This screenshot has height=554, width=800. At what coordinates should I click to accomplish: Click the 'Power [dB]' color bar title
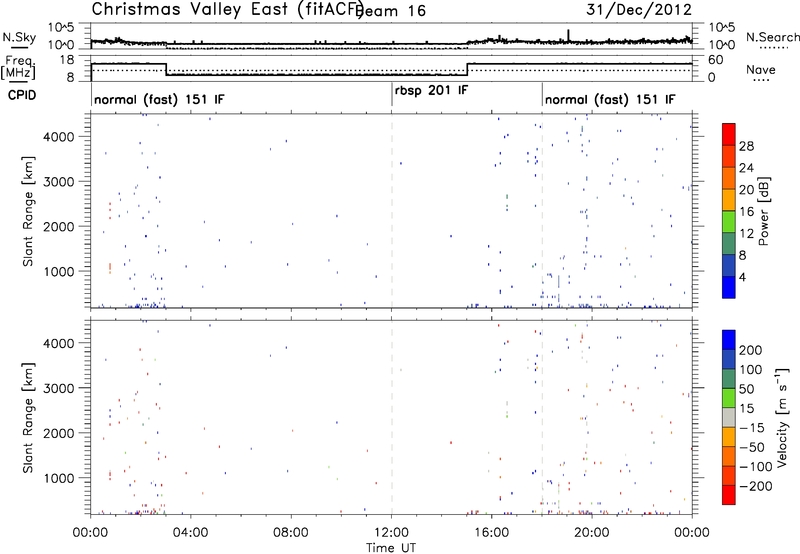point(763,211)
